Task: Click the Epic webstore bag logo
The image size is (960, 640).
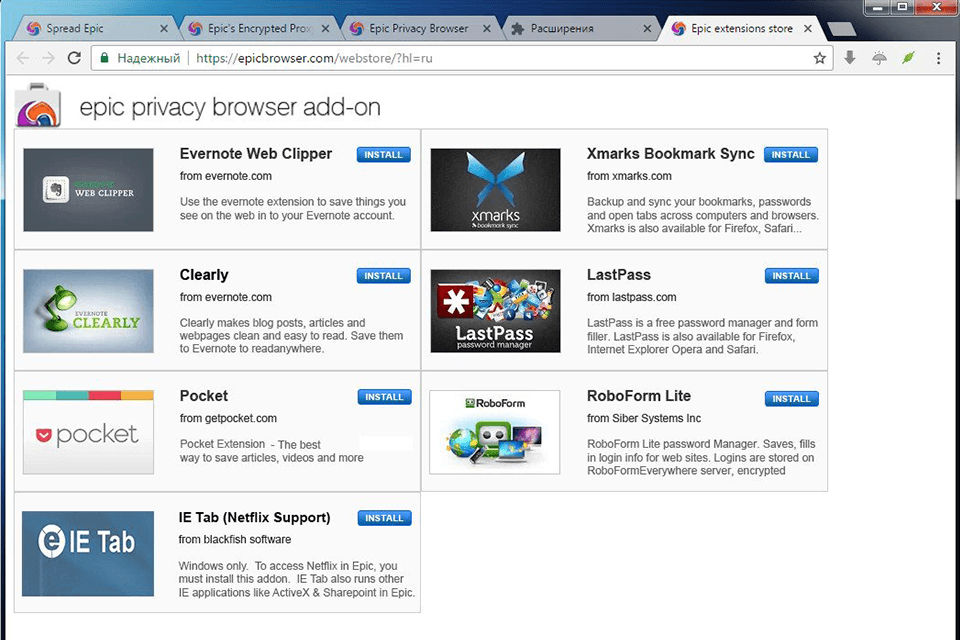Action: pyautogui.click(x=38, y=105)
